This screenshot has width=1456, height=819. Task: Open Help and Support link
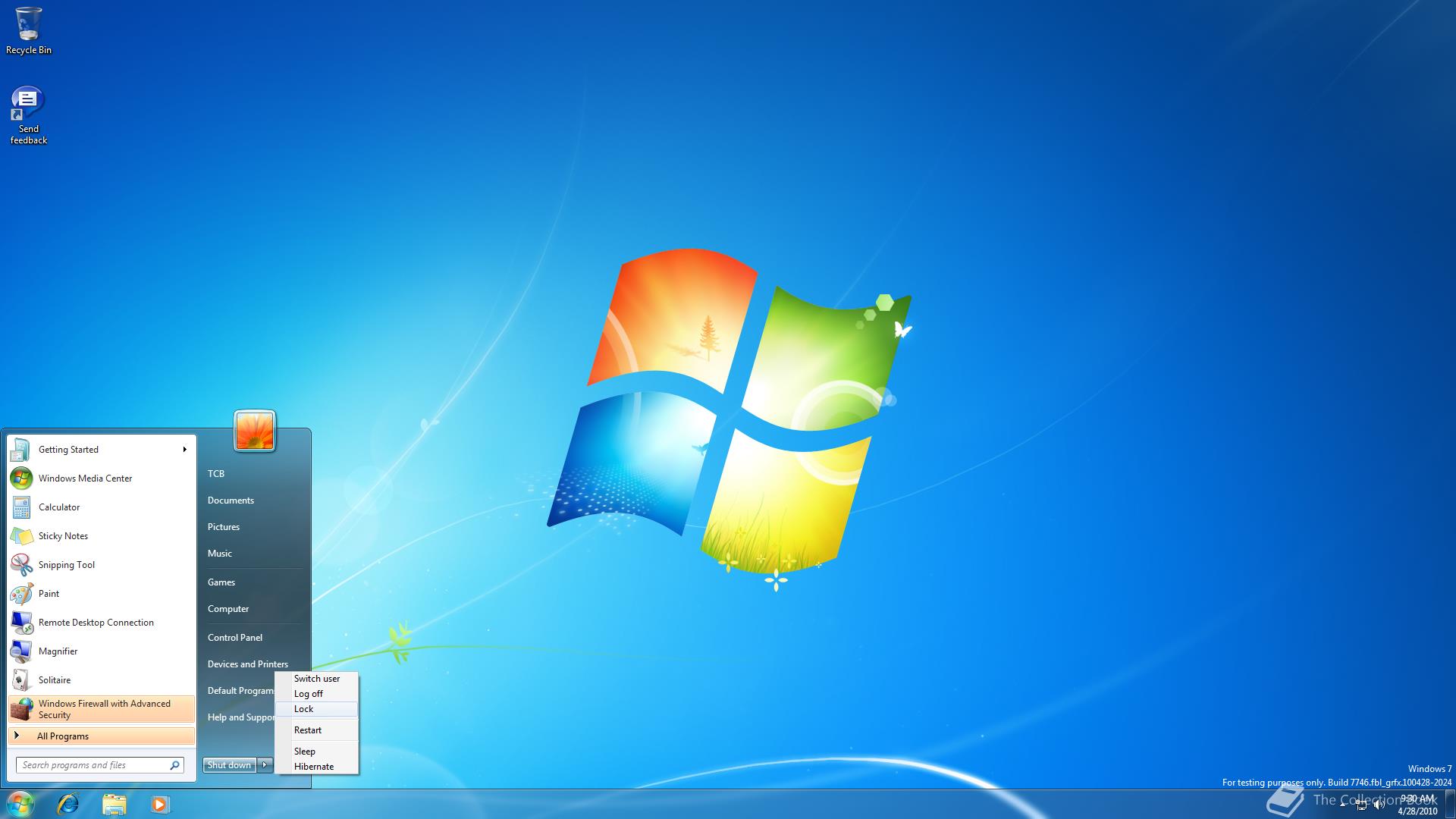click(240, 717)
